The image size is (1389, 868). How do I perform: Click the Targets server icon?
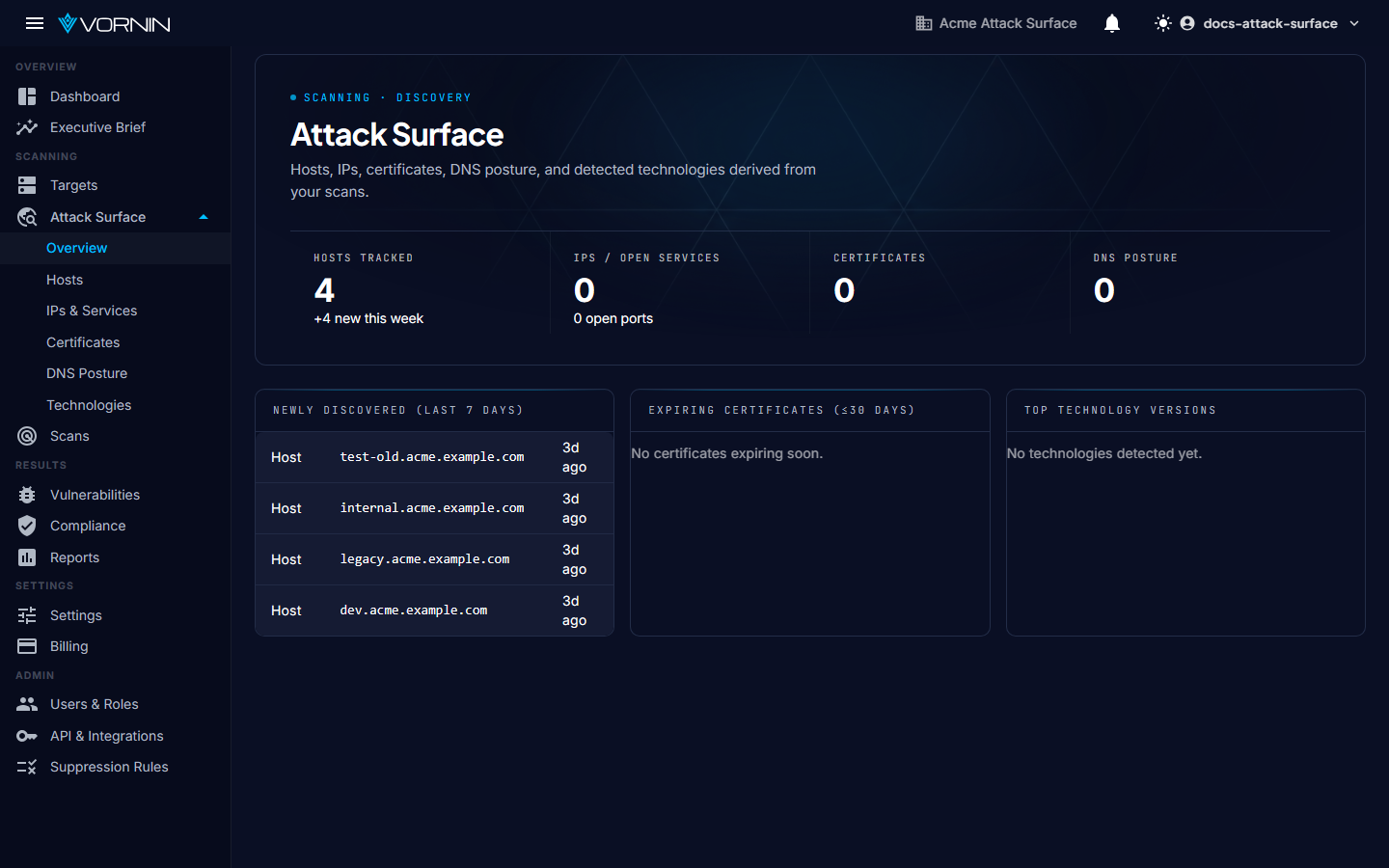coord(27,185)
